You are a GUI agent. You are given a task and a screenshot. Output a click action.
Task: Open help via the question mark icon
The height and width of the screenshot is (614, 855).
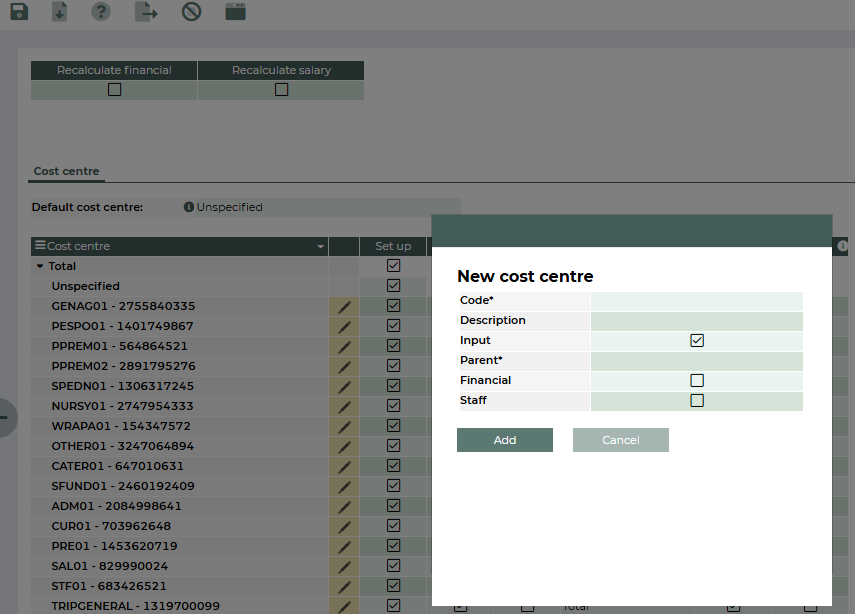[101, 12]
